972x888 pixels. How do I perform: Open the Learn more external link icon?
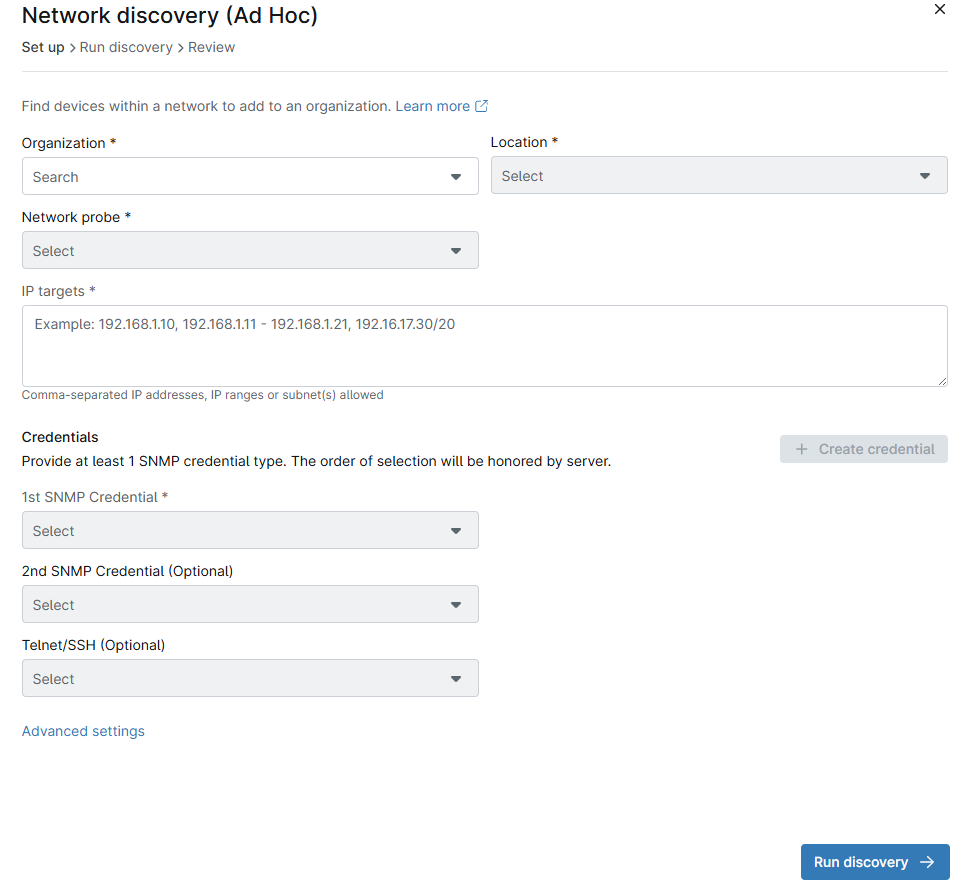click(482, 106)
